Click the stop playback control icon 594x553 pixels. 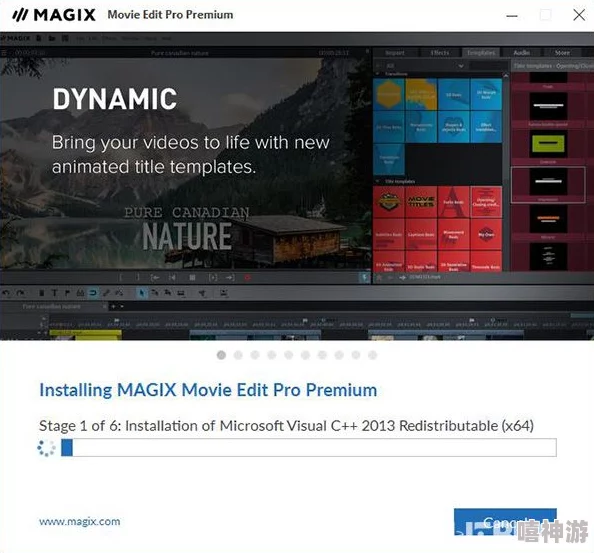(x=192, y=278)
